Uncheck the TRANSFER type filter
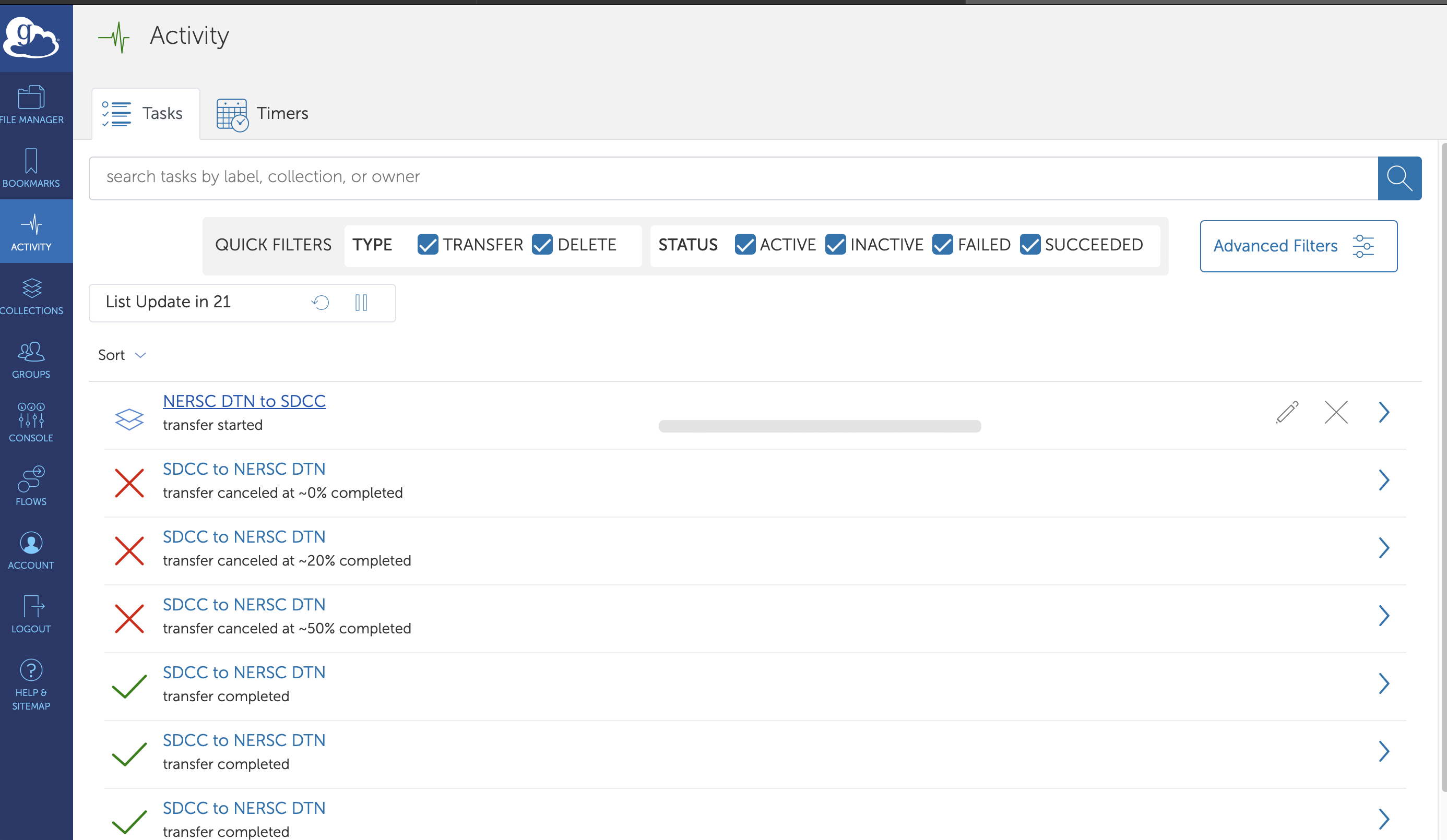The image size is (1447, 840). (428, 244)
